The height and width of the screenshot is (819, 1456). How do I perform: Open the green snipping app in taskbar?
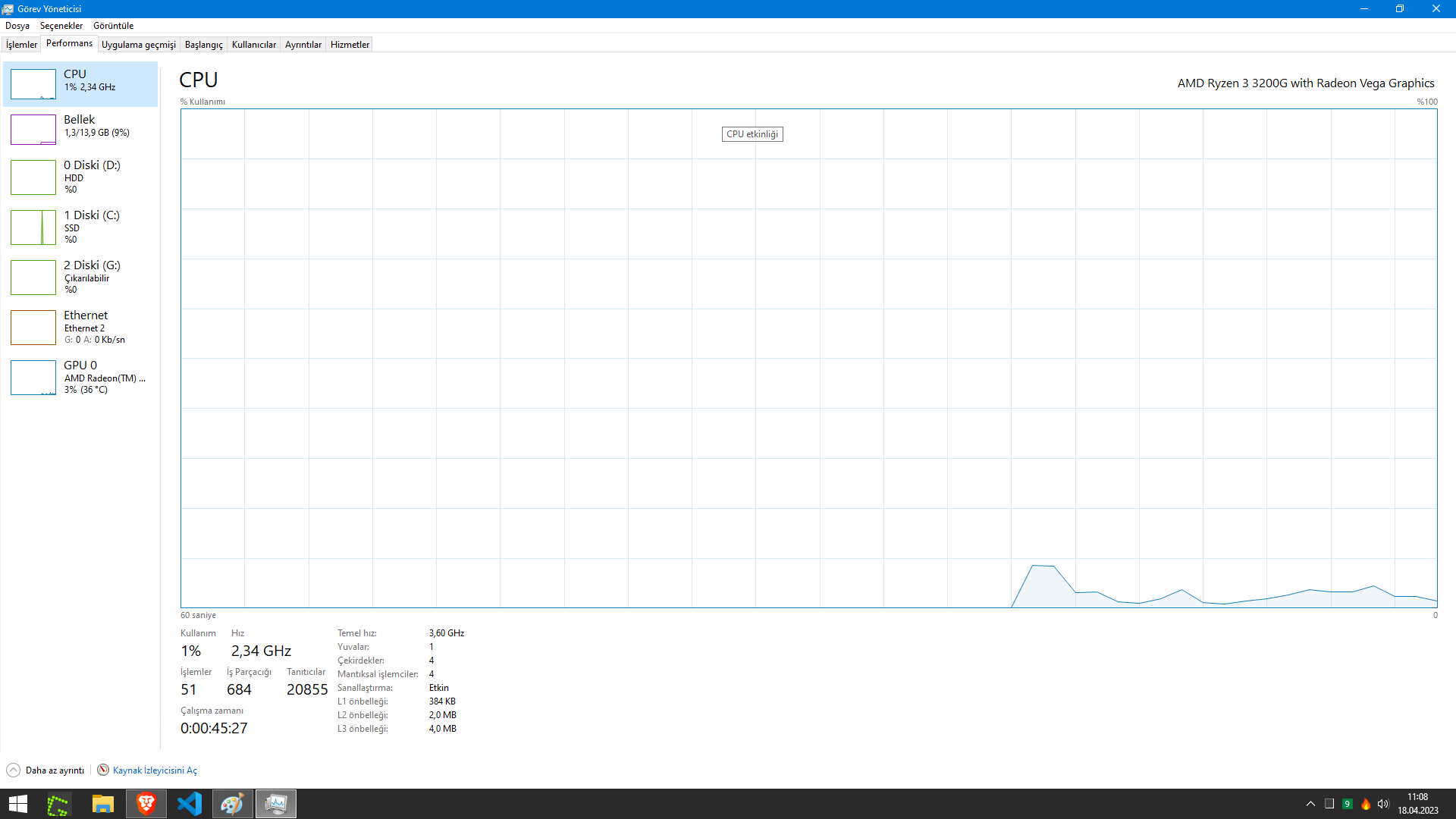58,804
